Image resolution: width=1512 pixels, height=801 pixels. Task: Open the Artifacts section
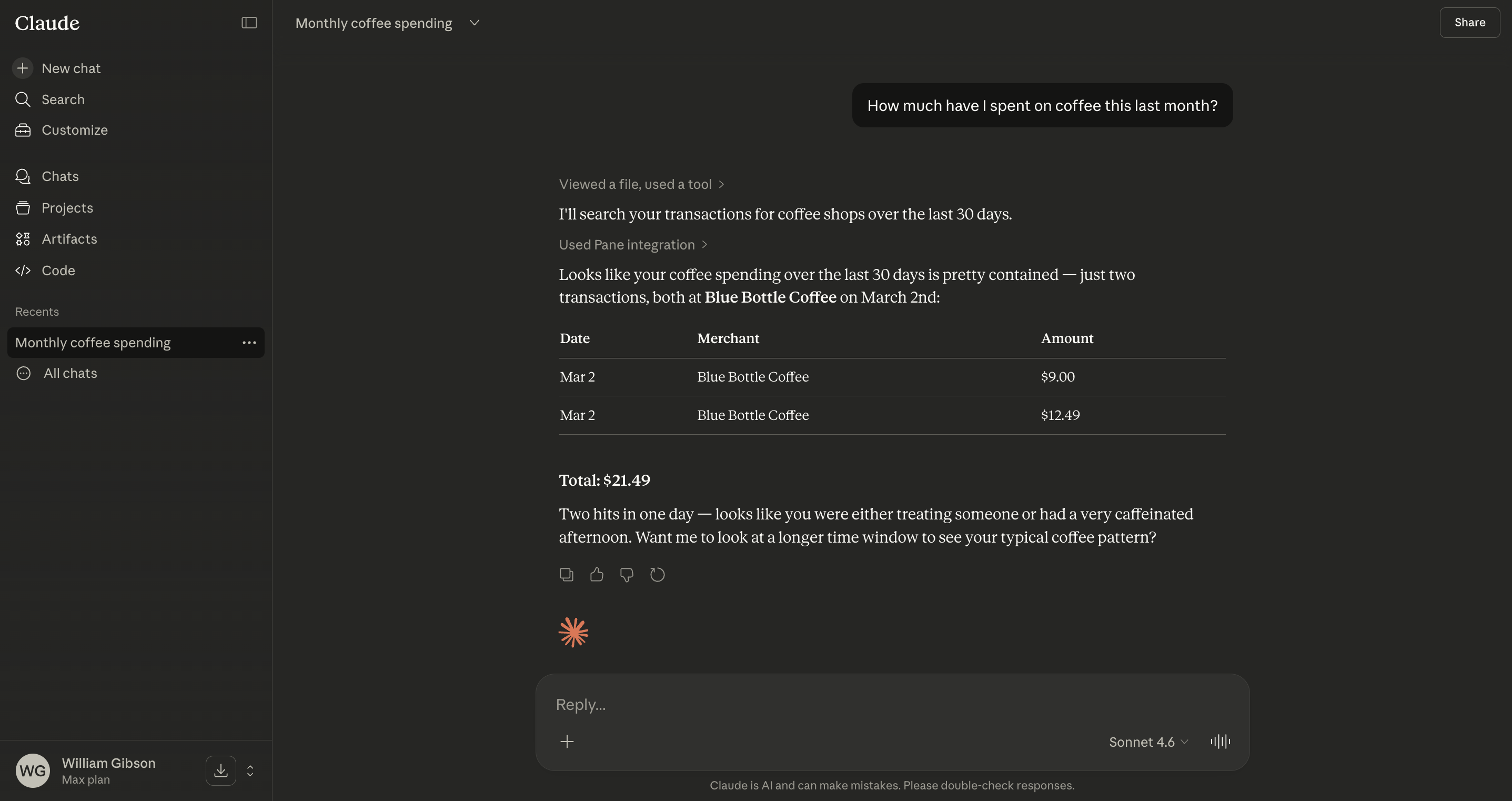tap(69, 239)
